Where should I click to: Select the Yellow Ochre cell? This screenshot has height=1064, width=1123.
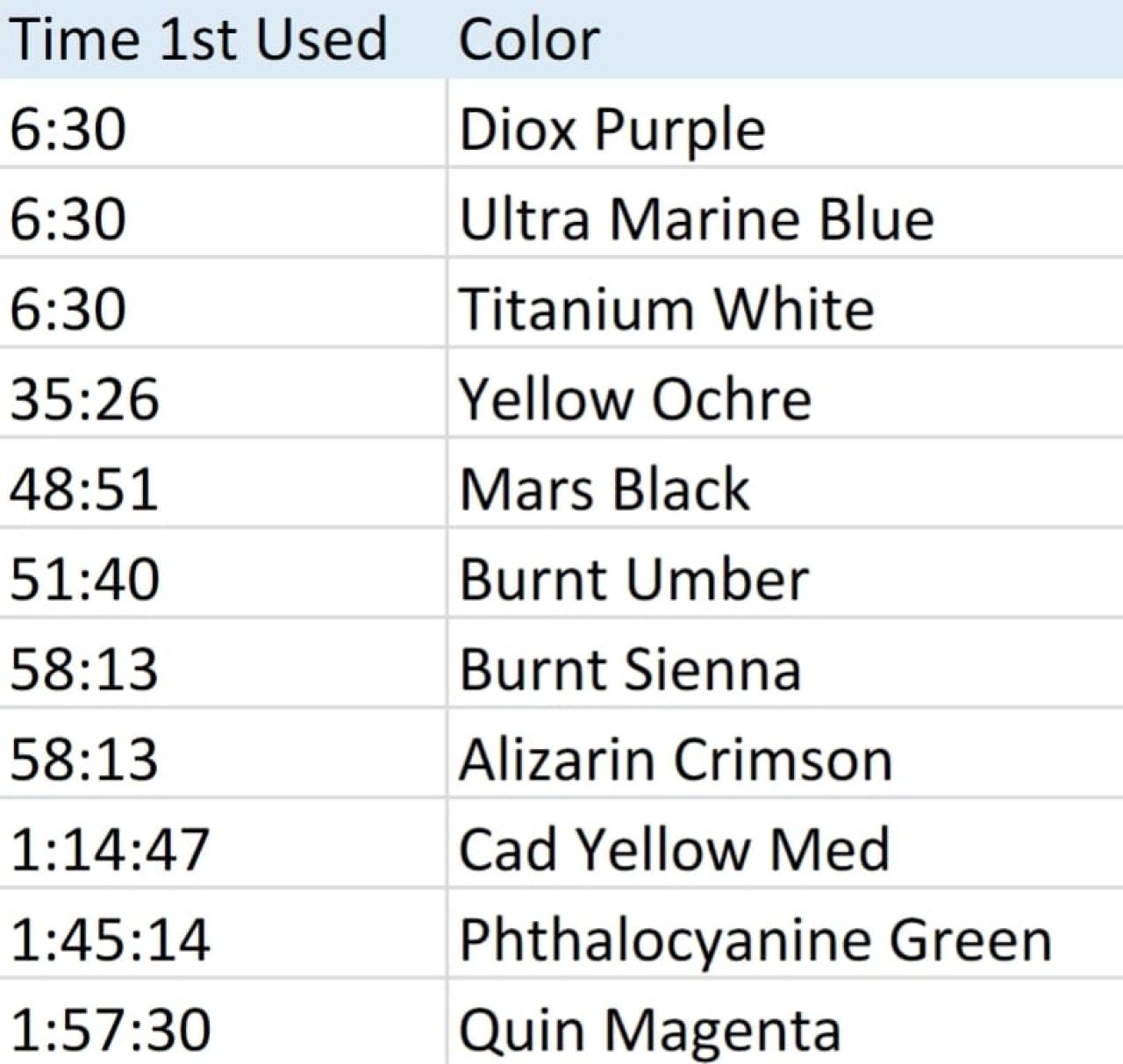click(635, 399)
